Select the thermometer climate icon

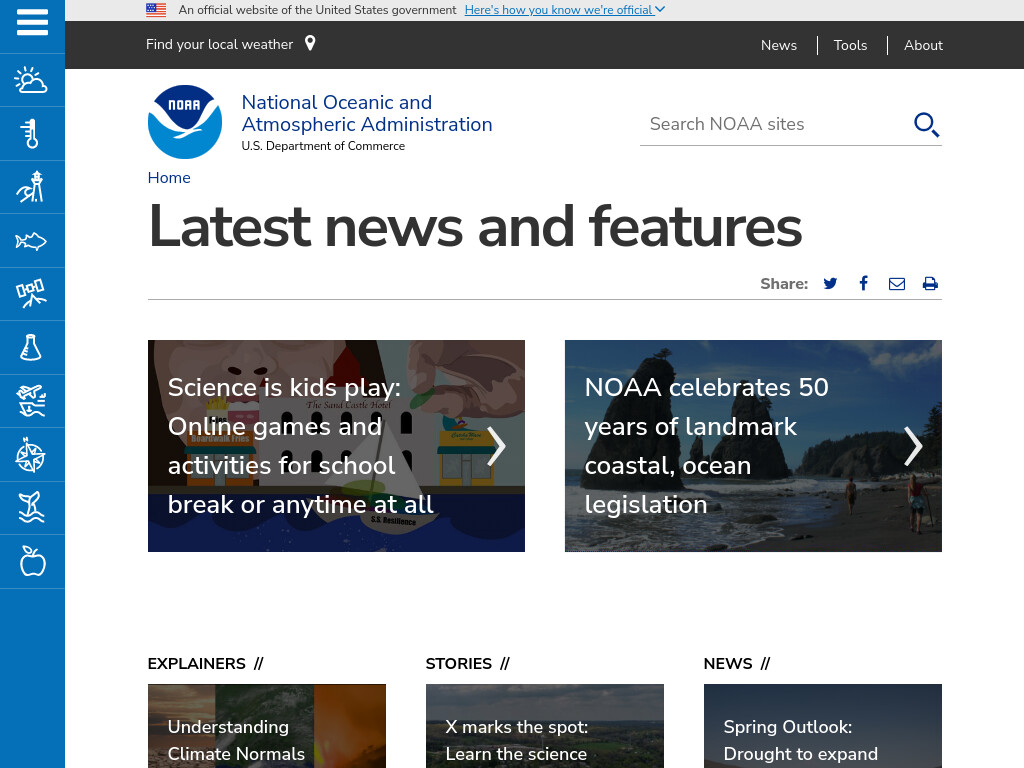[x=31, y=134]
